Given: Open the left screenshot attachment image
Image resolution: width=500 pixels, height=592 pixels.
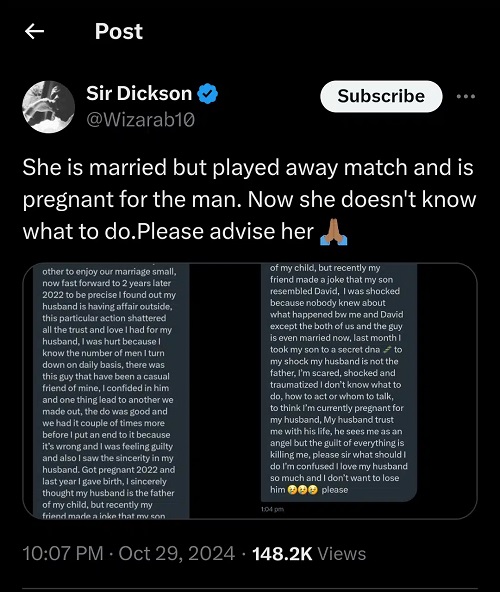Looking at the screenshot, I should point(111,391).
